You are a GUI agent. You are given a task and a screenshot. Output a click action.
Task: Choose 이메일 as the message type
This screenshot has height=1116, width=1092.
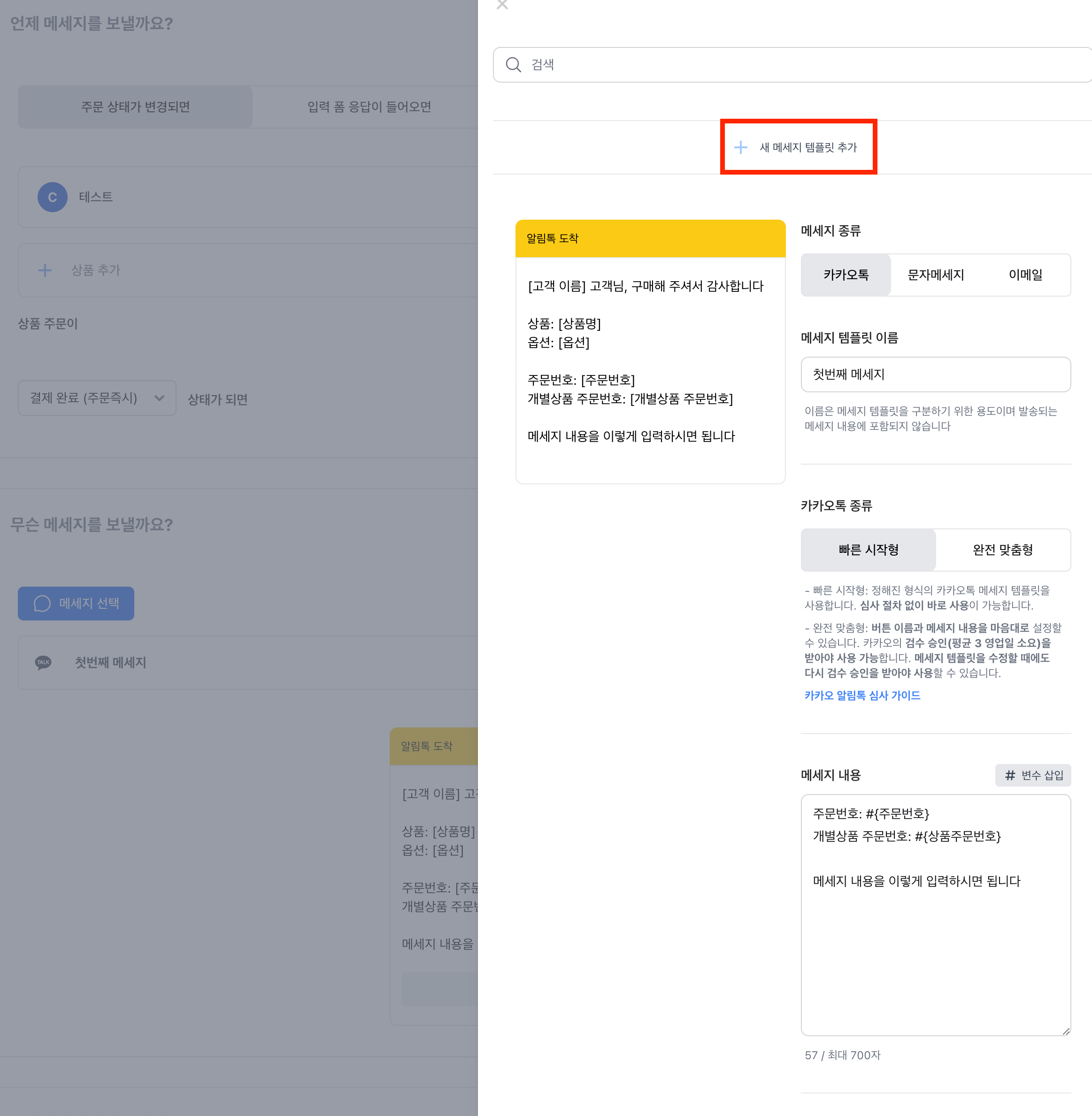click(1025, 275)
